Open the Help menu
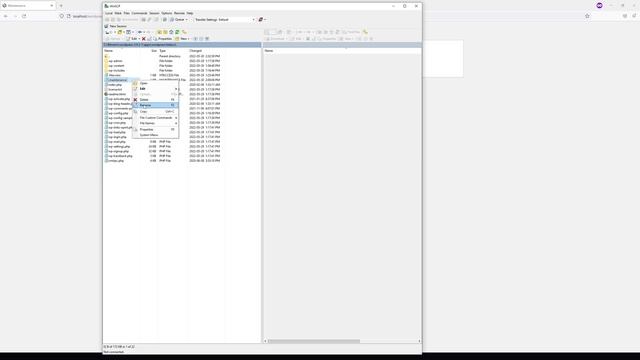 coord(190,13)
